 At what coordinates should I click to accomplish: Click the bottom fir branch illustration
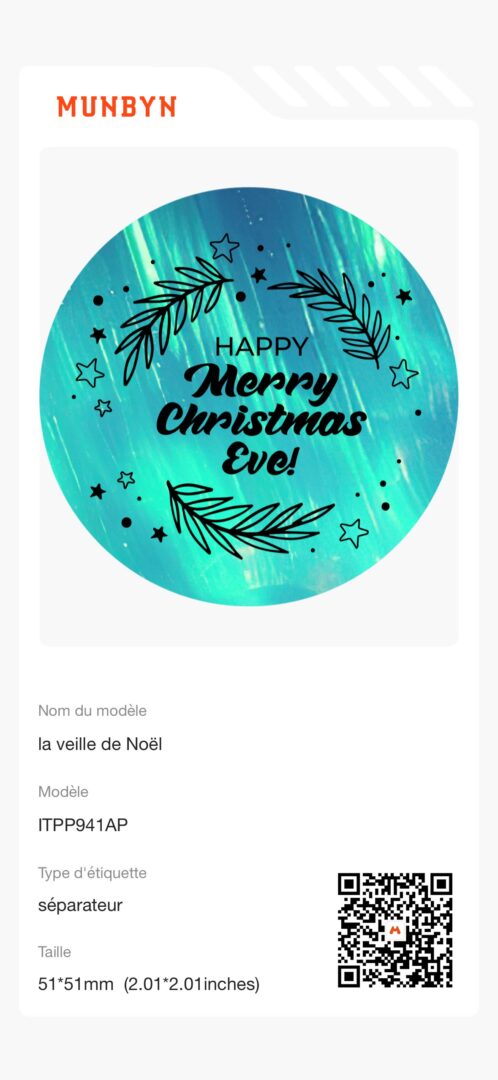(x=249, y=521)
